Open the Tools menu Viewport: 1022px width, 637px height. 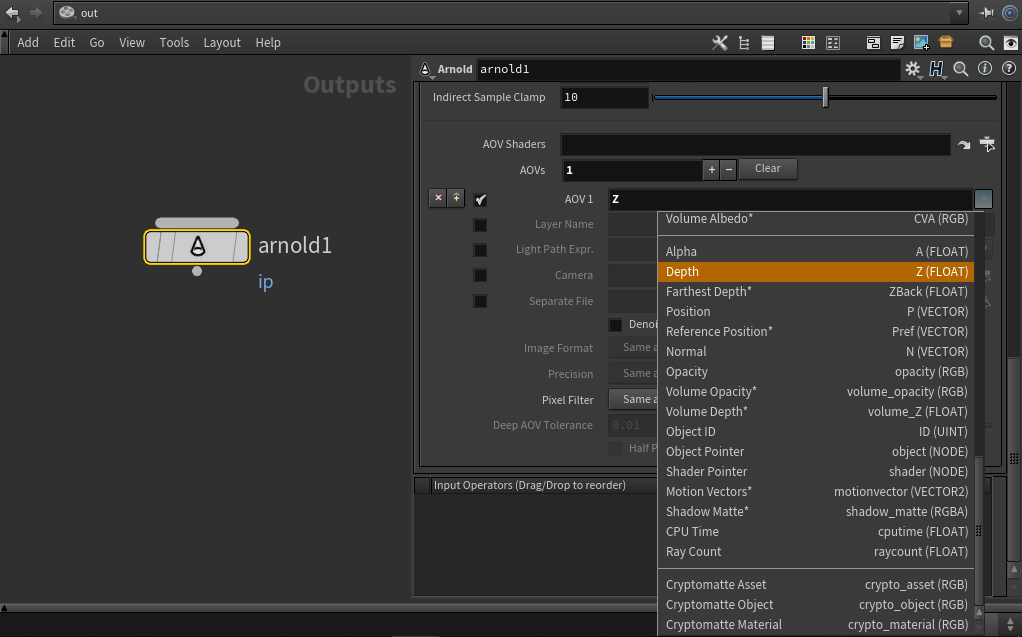pos(174,42)
